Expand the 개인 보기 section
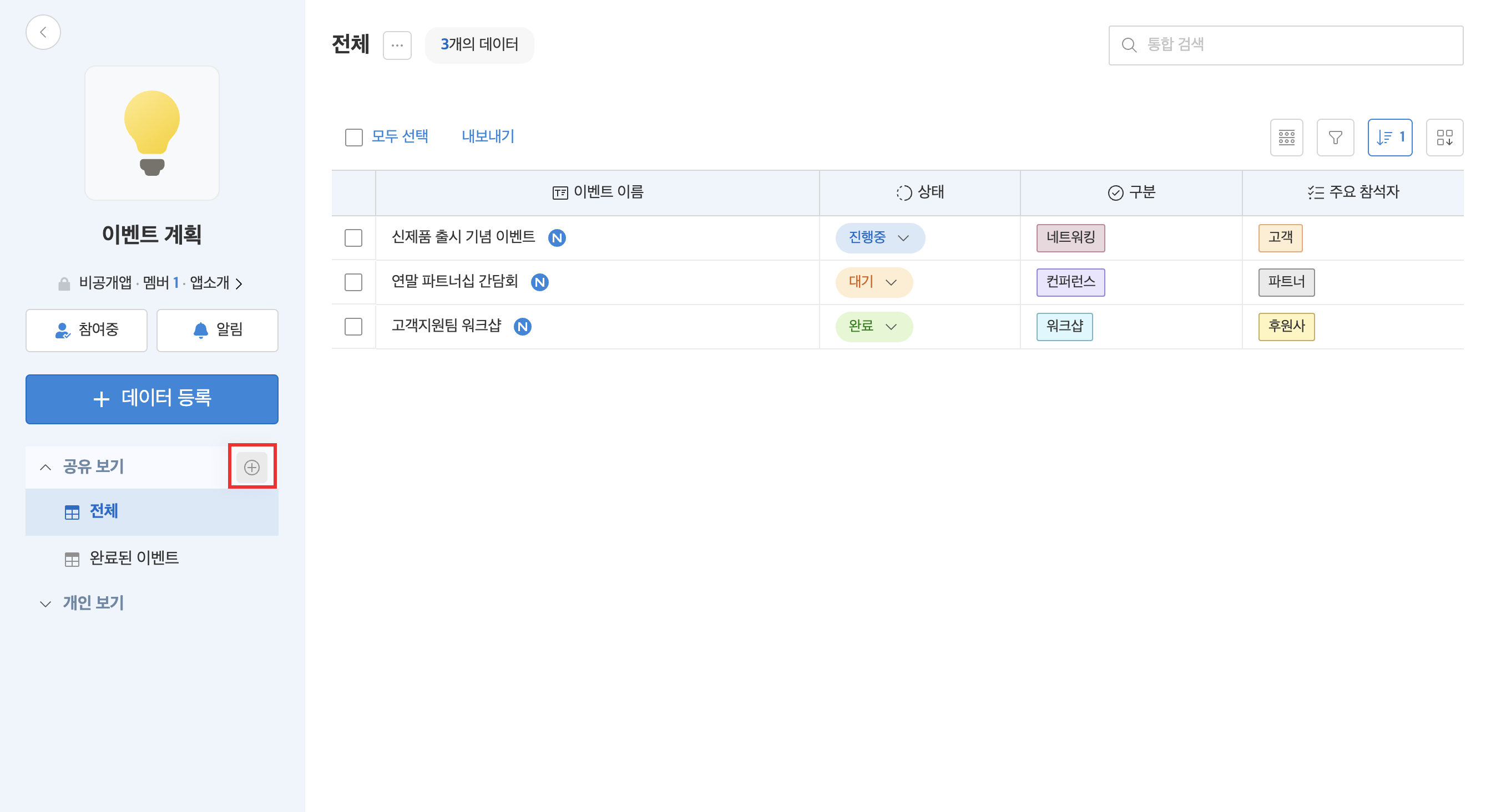This screenshot has height=812, width=1486. 93,603
